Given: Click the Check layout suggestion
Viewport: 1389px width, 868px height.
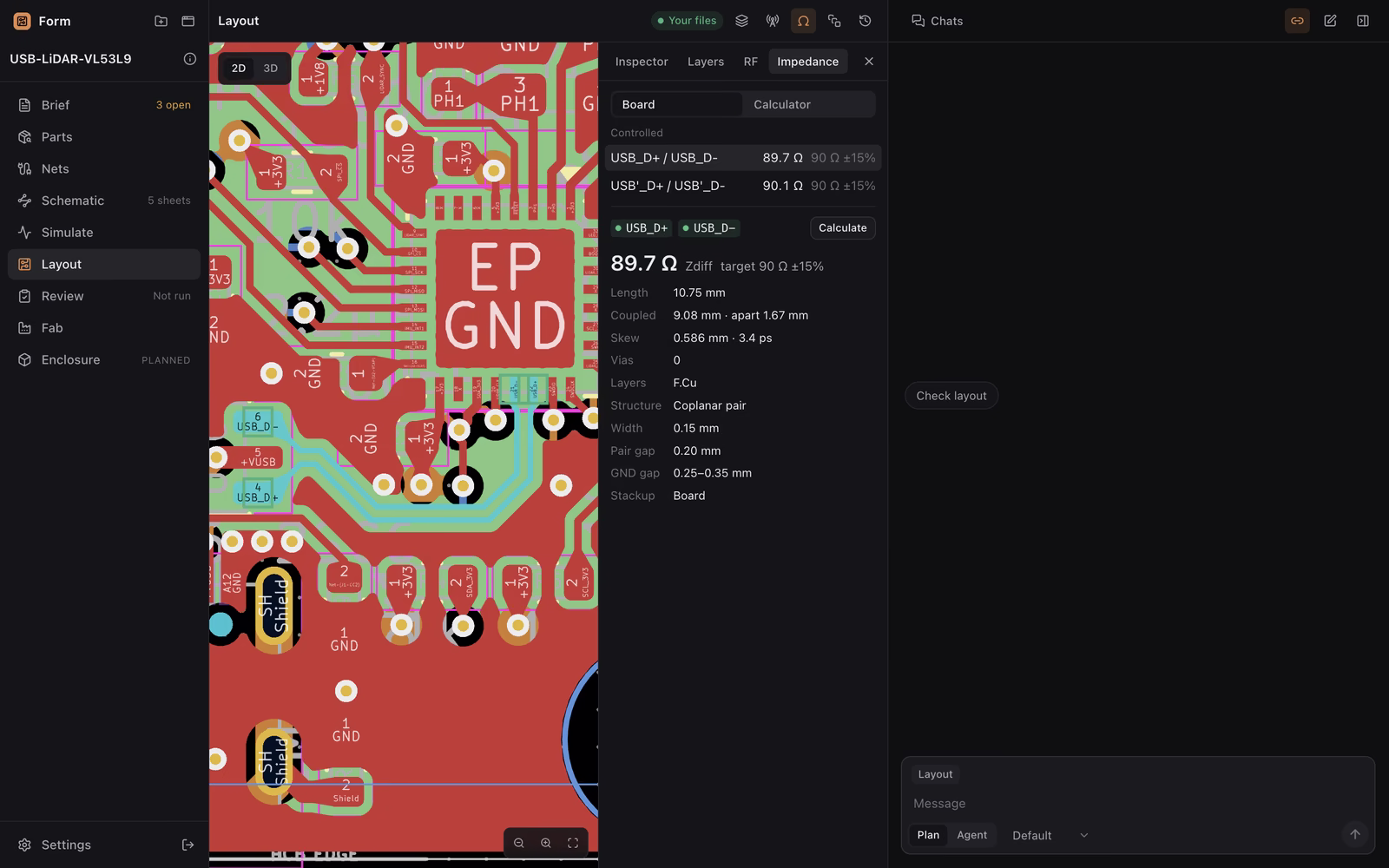Looking at the screenshot, I should pyautogui.click(x=951, y=396).
